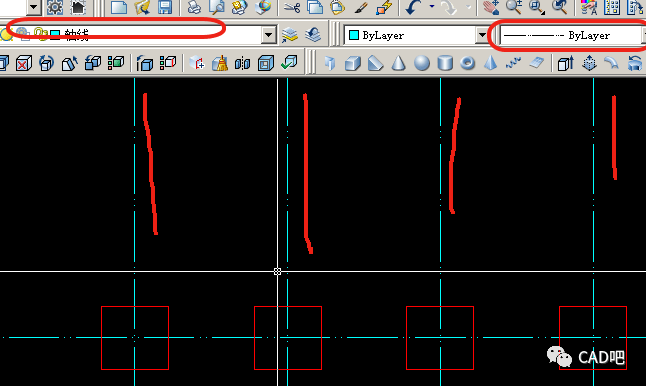646x386 pixels.
Task: Copy selection to clipboard
Action: (315, 7)
